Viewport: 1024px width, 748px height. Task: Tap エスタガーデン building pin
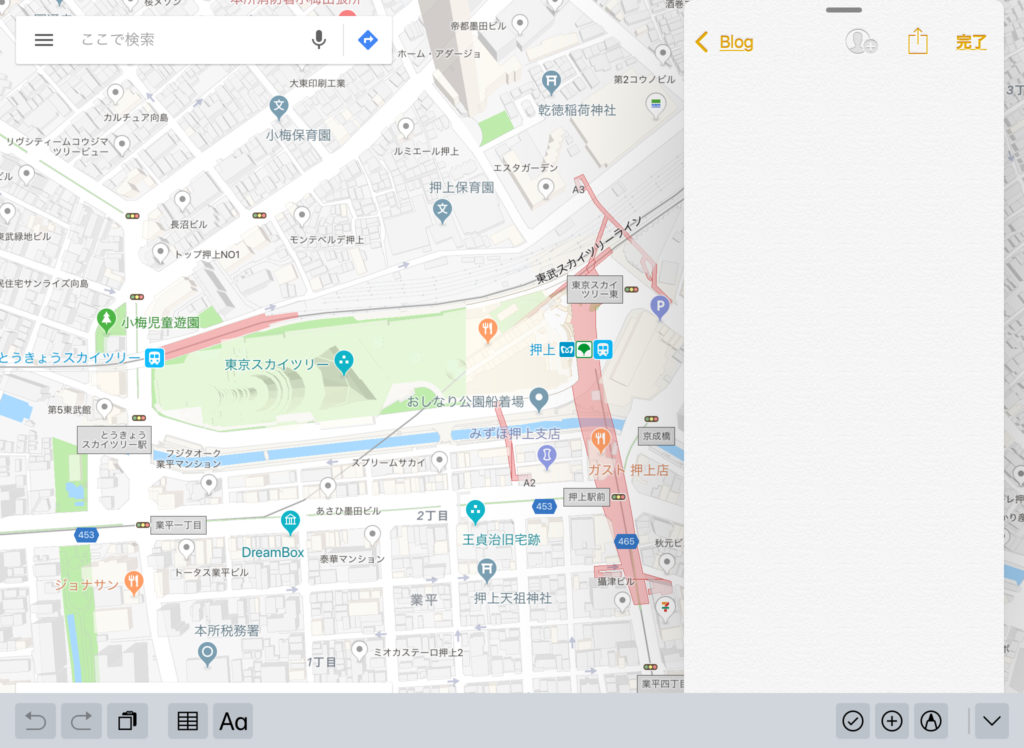coord(545,189)
